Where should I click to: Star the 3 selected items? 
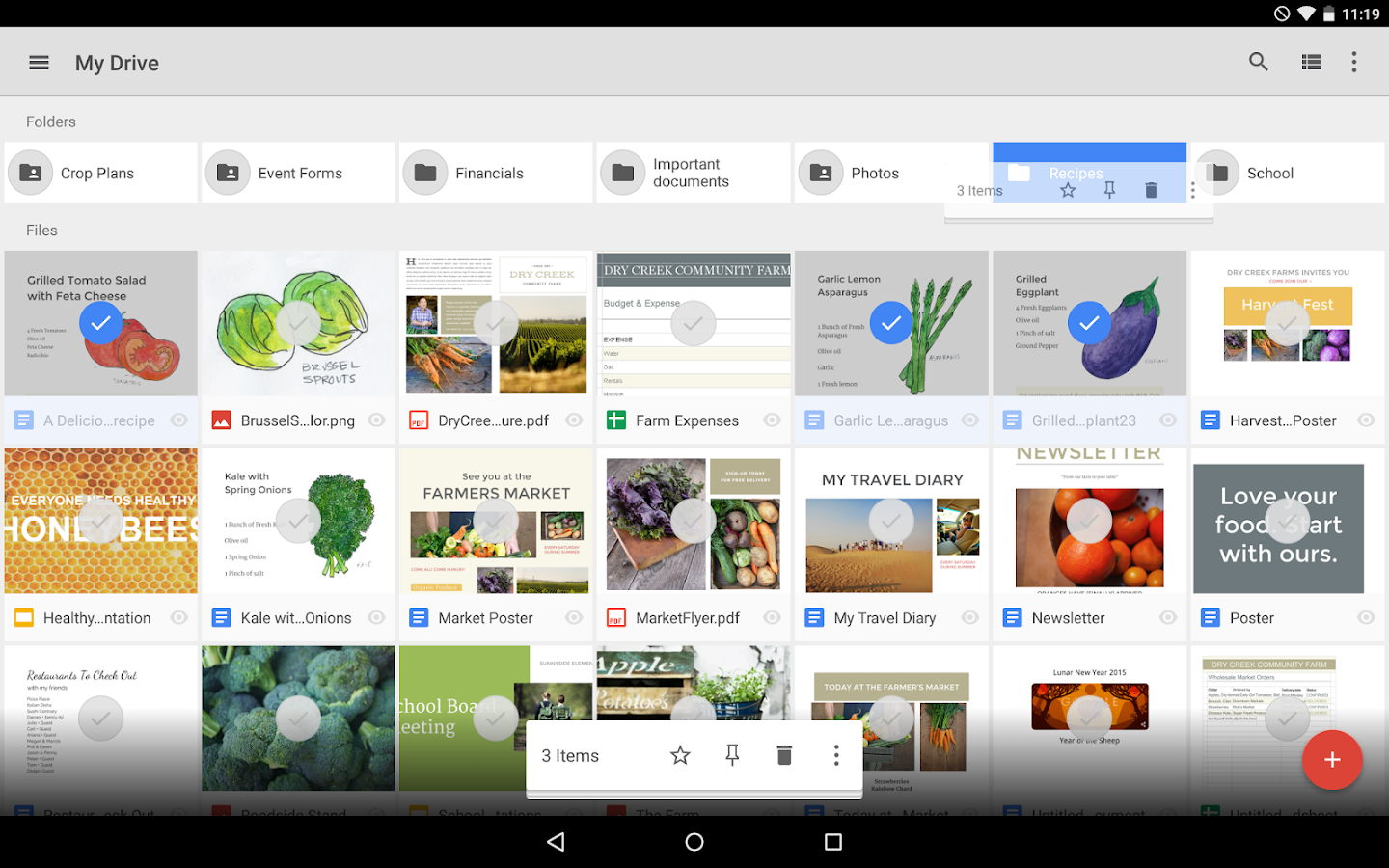tap(680, 755)
